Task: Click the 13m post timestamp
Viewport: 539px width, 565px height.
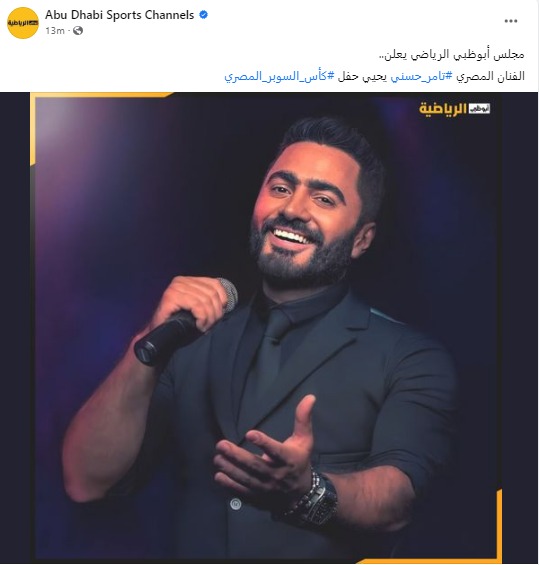Action: [x=55, y=31]
